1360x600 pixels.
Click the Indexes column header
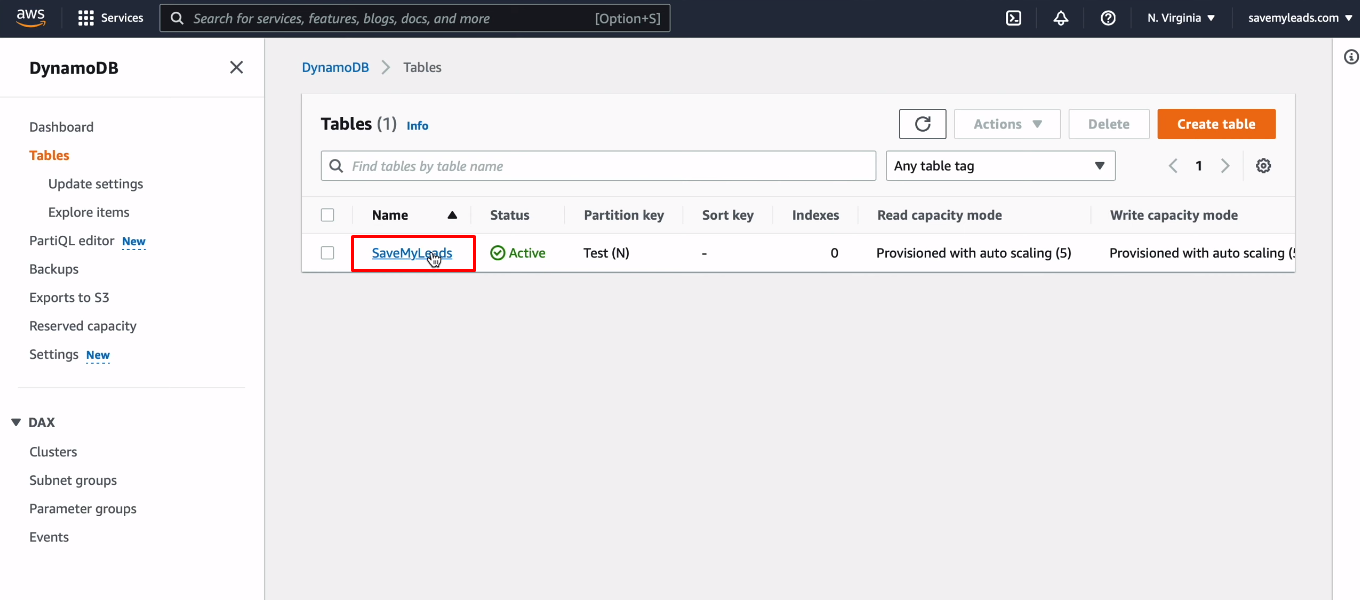click(816, 215)
